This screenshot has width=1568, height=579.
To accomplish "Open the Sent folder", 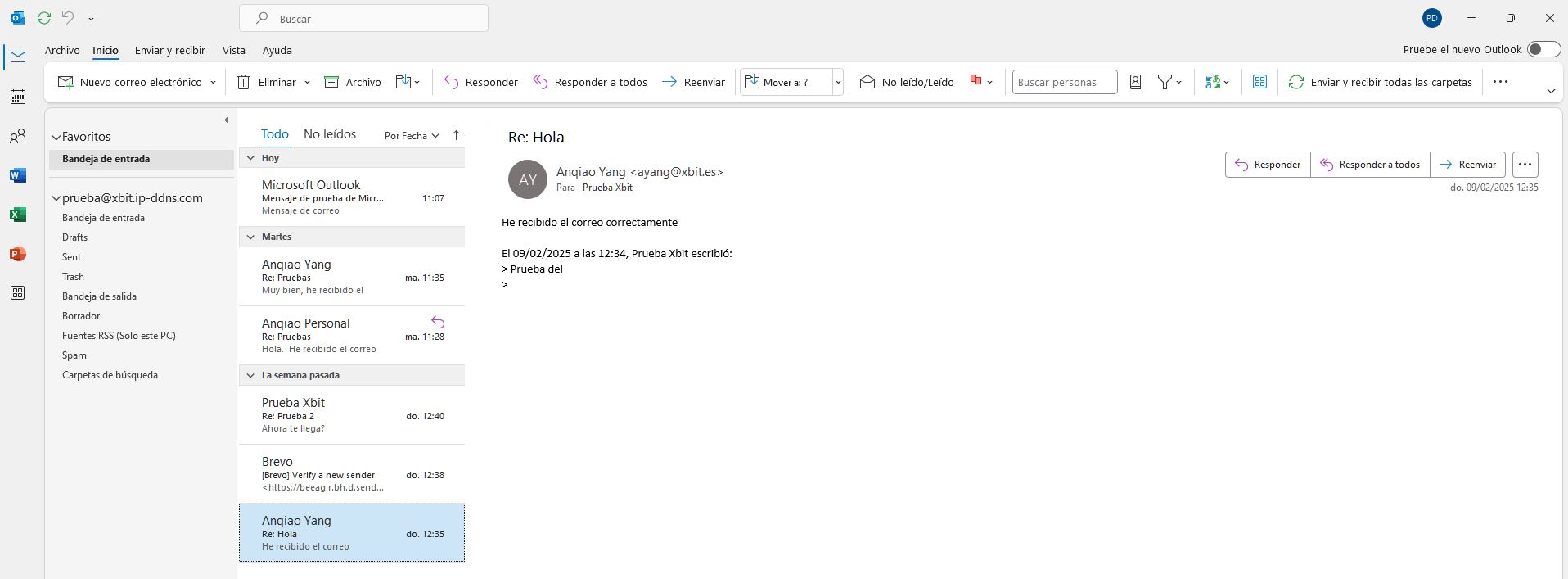I will 71,257.
